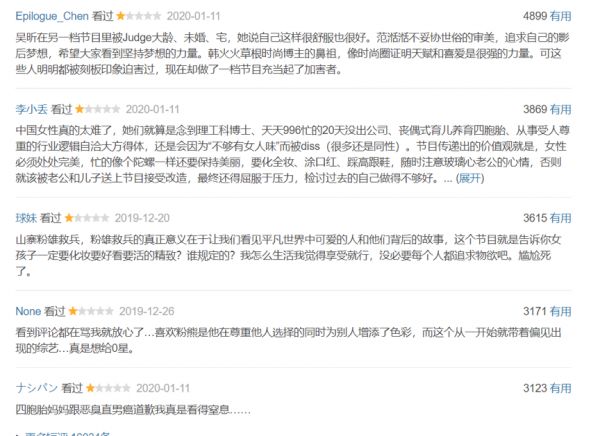Open Epilogue_Chen's user profile

[52, 16]
